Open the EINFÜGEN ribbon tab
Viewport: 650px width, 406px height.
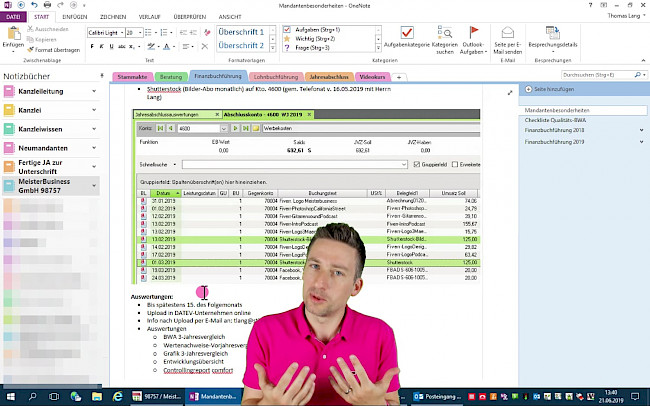tap(74, 17)
